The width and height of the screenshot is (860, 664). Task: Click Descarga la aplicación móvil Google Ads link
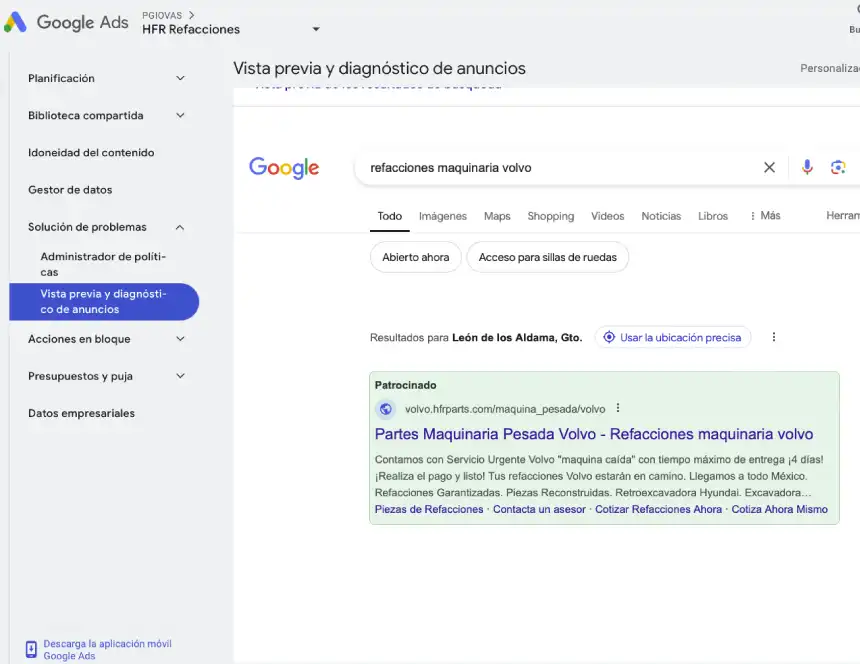(x=108, y=650)
